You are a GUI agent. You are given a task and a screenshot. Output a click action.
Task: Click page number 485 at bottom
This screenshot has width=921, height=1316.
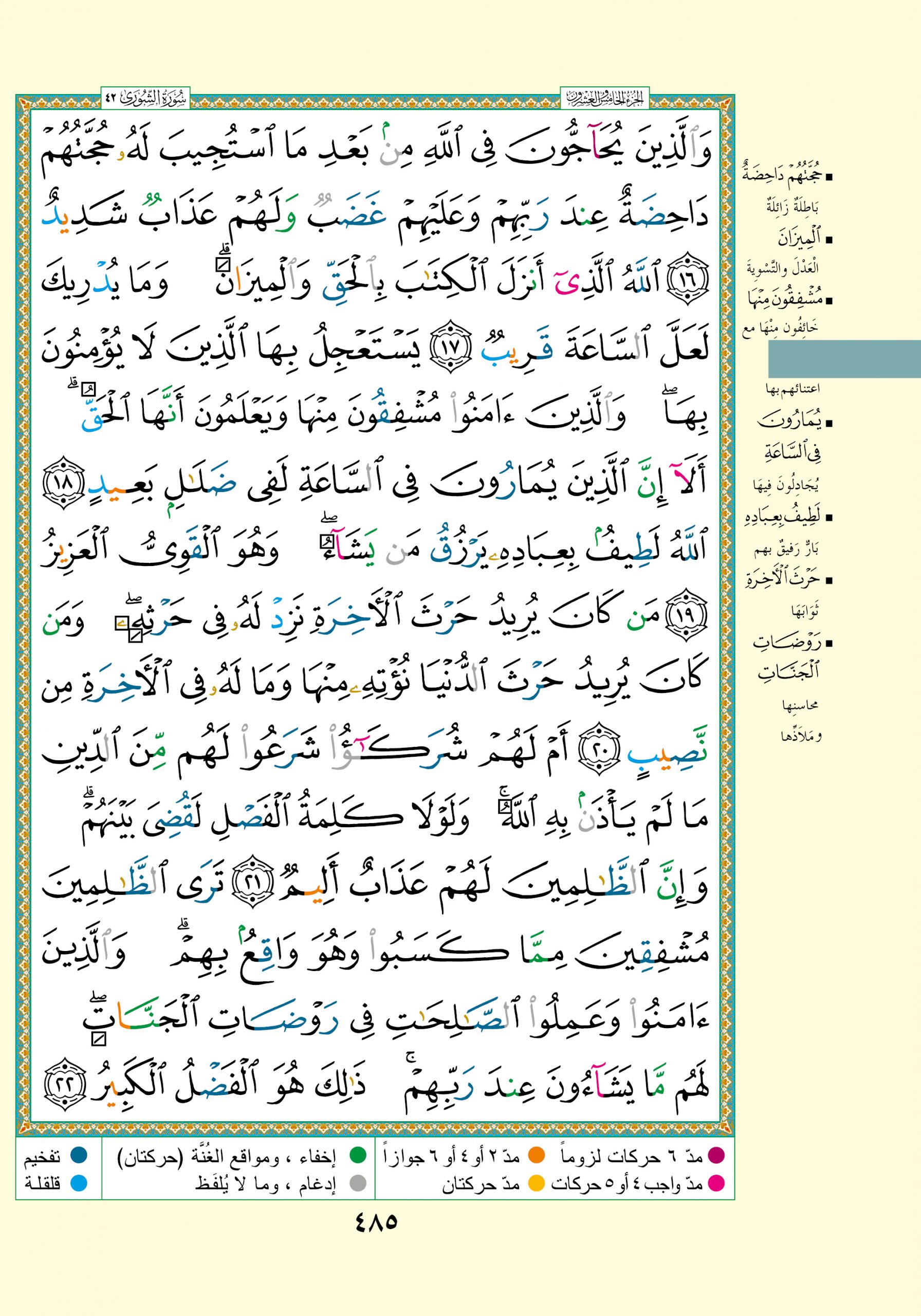click(x=376, y=1221)
